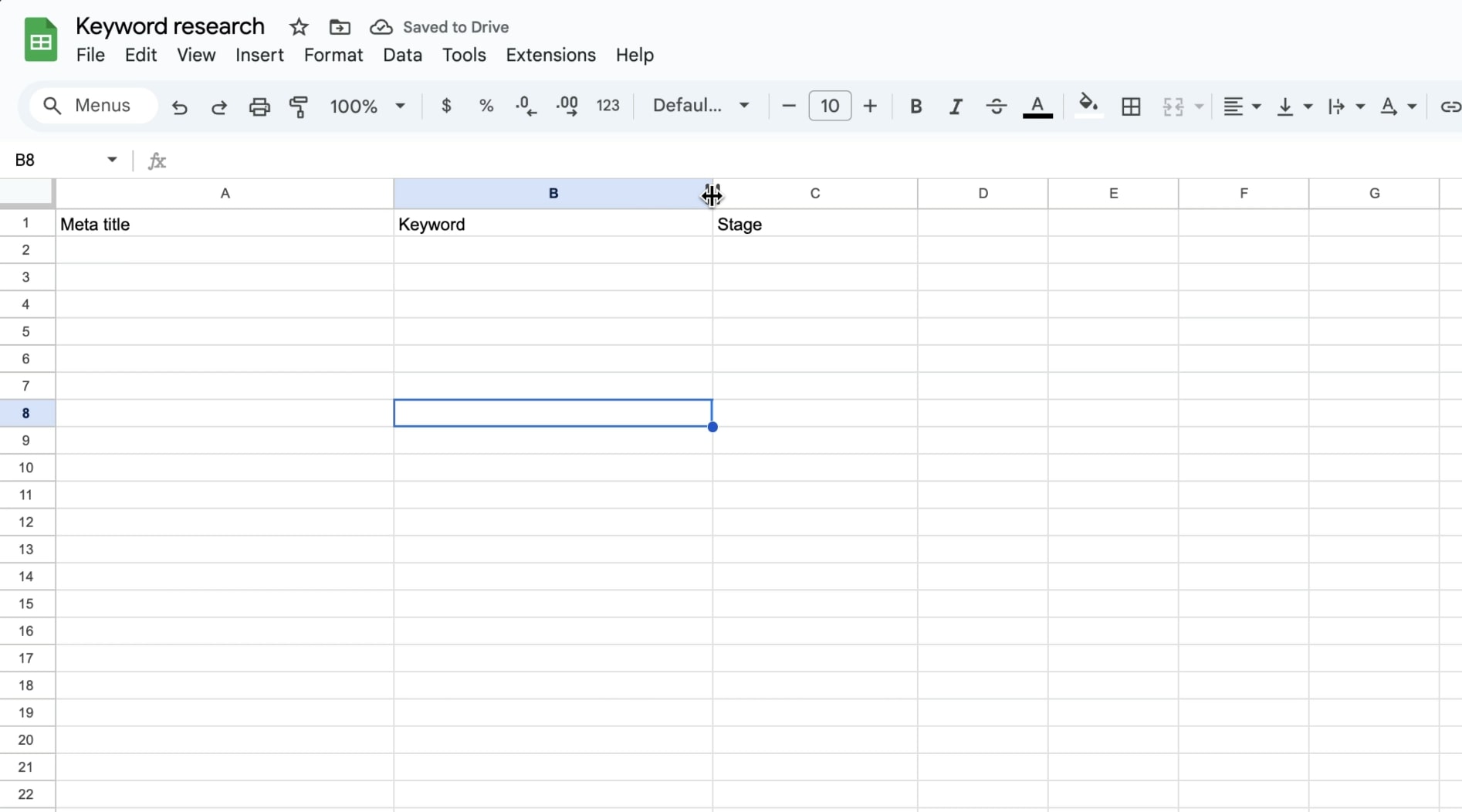Image resolution: width=1462 pixels, height=812 pixels.
Task: Open the Insert menu
Action: (260, 55)
